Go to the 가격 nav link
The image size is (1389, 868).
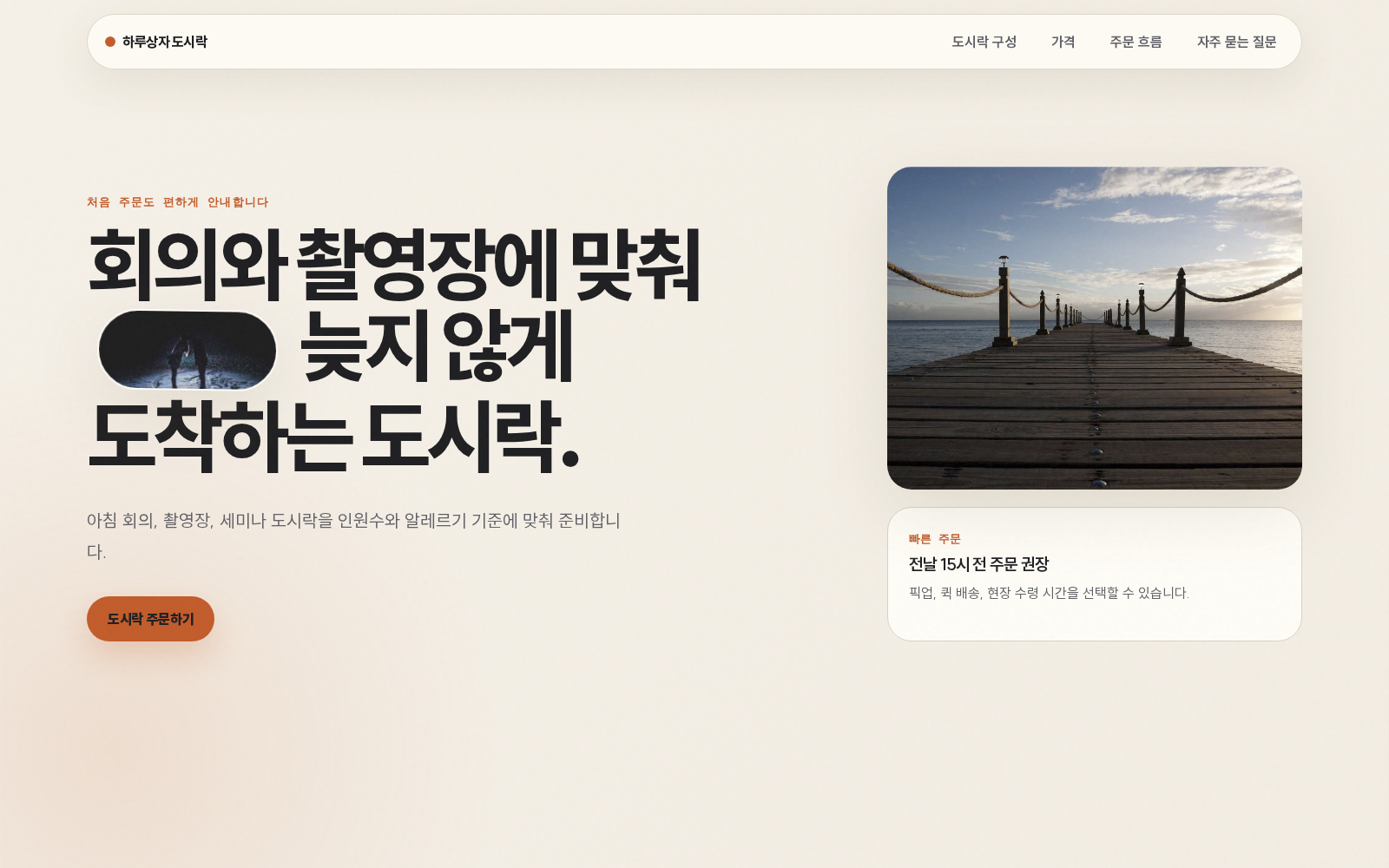(1063, 42)
